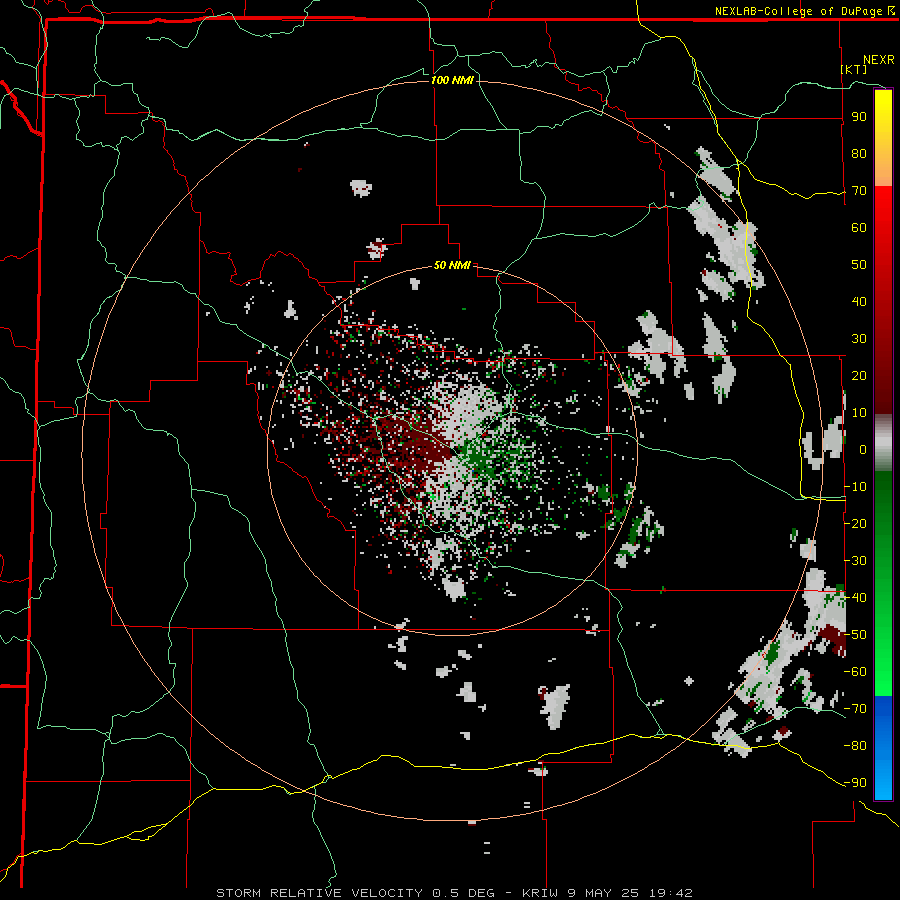Click the -10 value on velocity scale
Screen dimensions: 900x900
855,487
